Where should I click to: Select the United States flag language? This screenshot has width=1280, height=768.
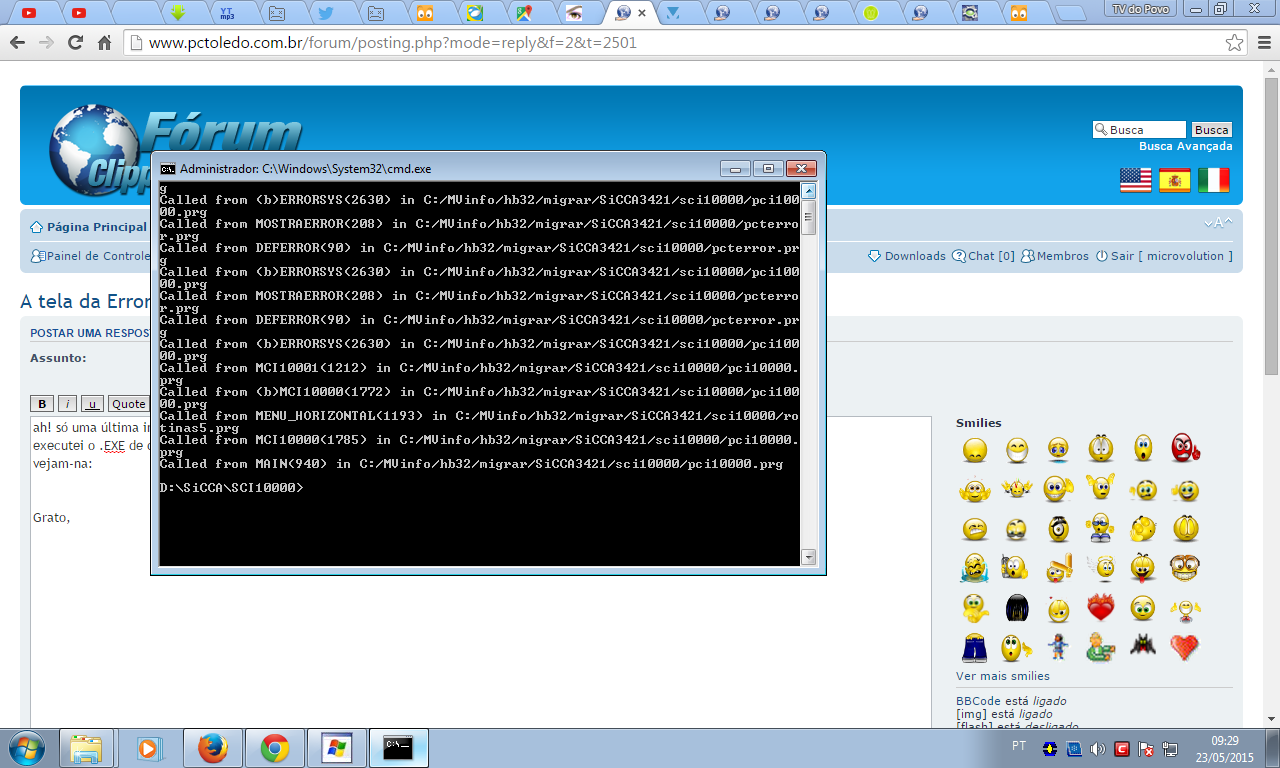[1136, 180]
